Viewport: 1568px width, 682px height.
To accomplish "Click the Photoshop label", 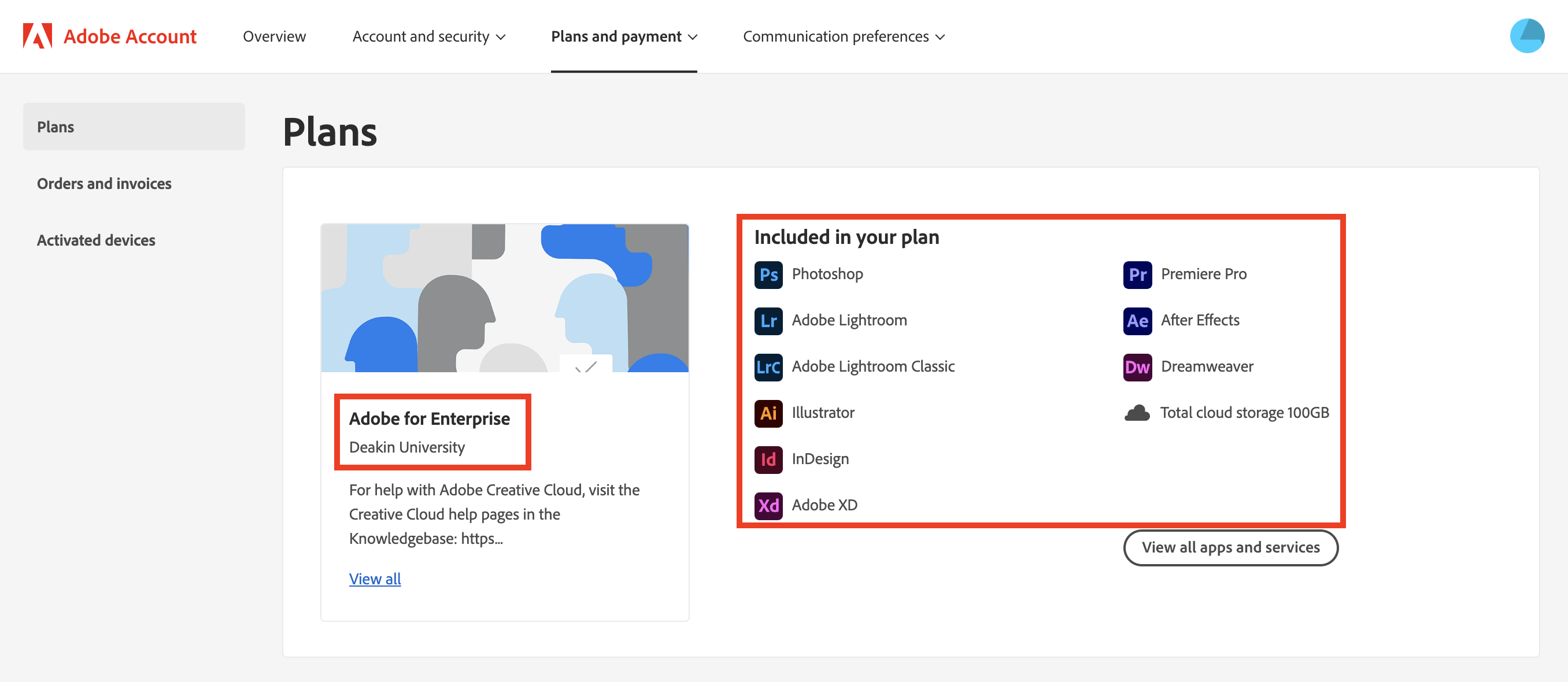I will pos(827,274).
